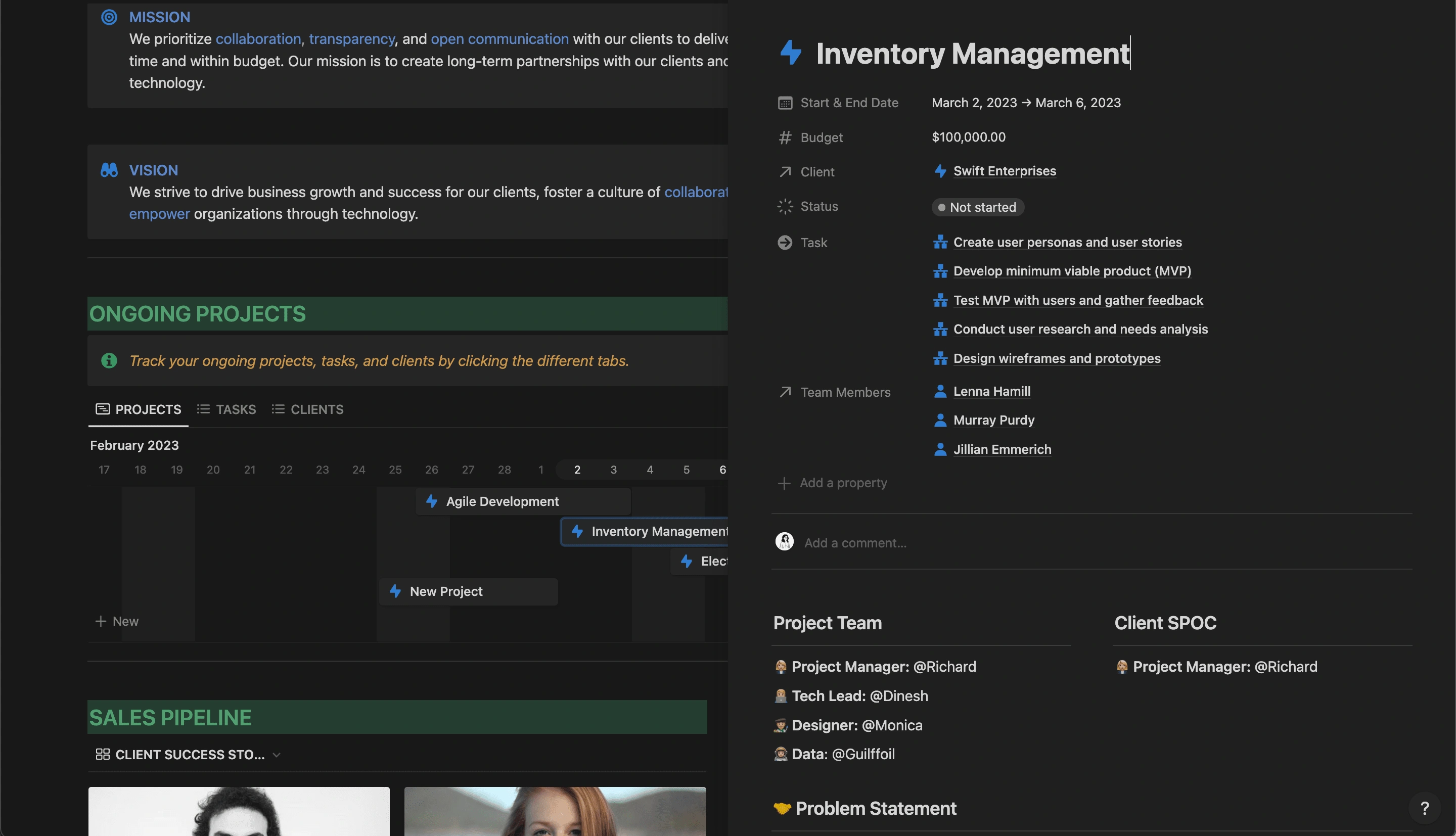Open Develop minimum viable product (MVP) task
Screen dimensions: 1456x836
1072,271
